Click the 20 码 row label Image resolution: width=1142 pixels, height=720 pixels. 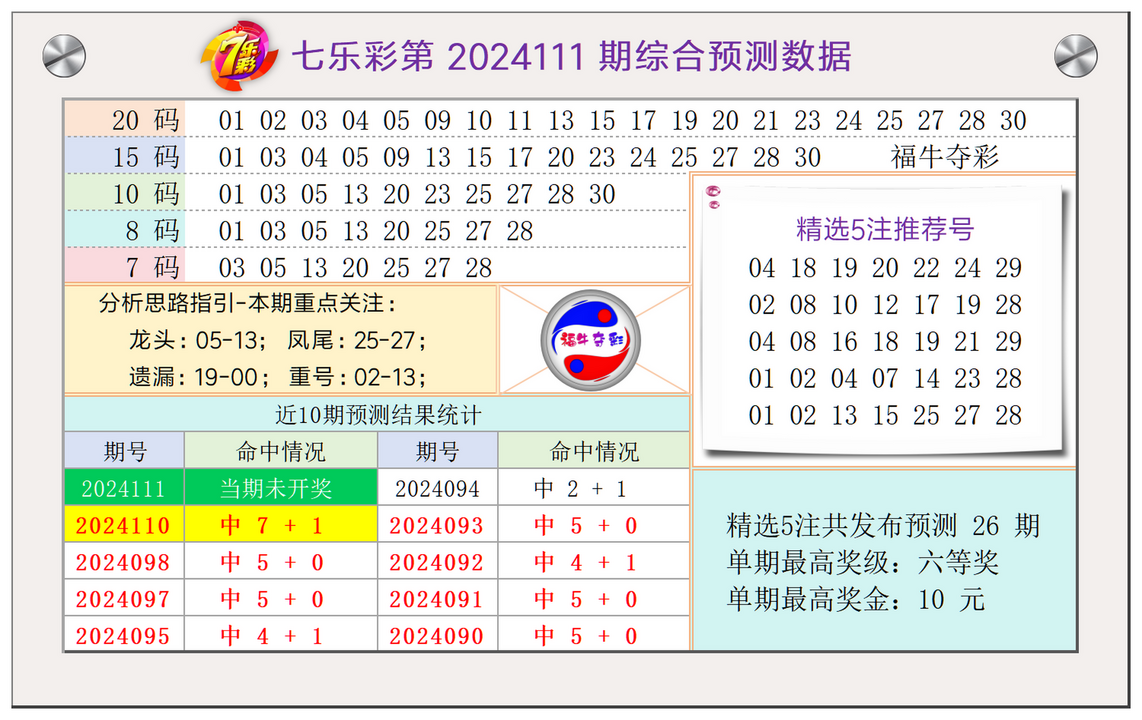(x=125, y=119)
